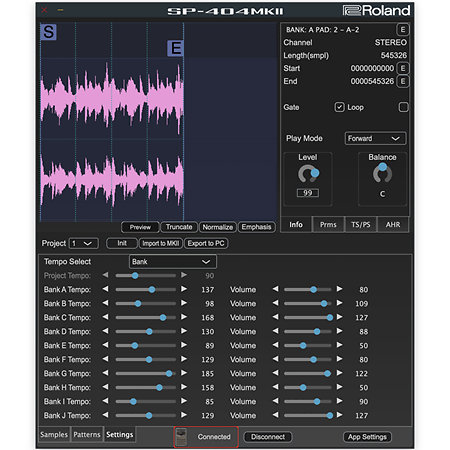This screenshot has width=450, height=450.
Task: Open the Tempo Select dropdown showing Bank
Action: [173, 262]
